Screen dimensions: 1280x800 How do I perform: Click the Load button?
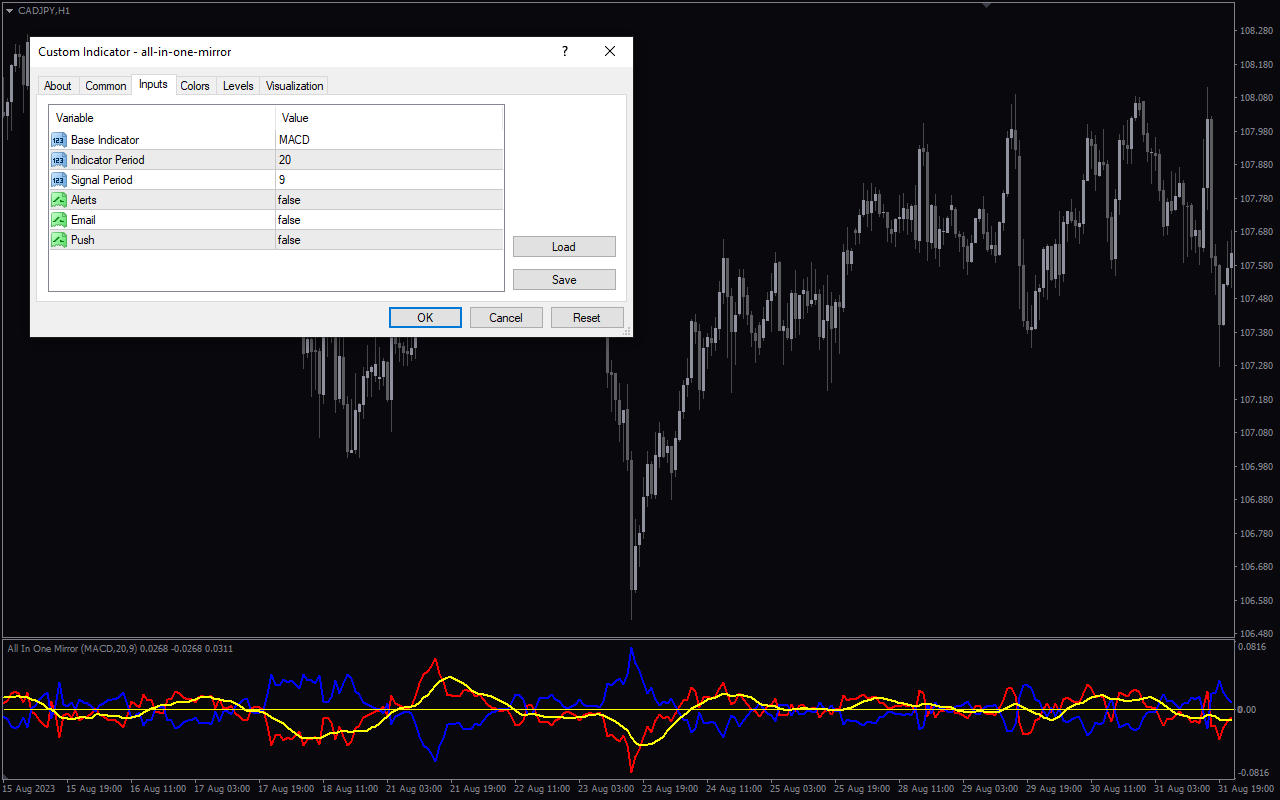[x=564, y=247]
